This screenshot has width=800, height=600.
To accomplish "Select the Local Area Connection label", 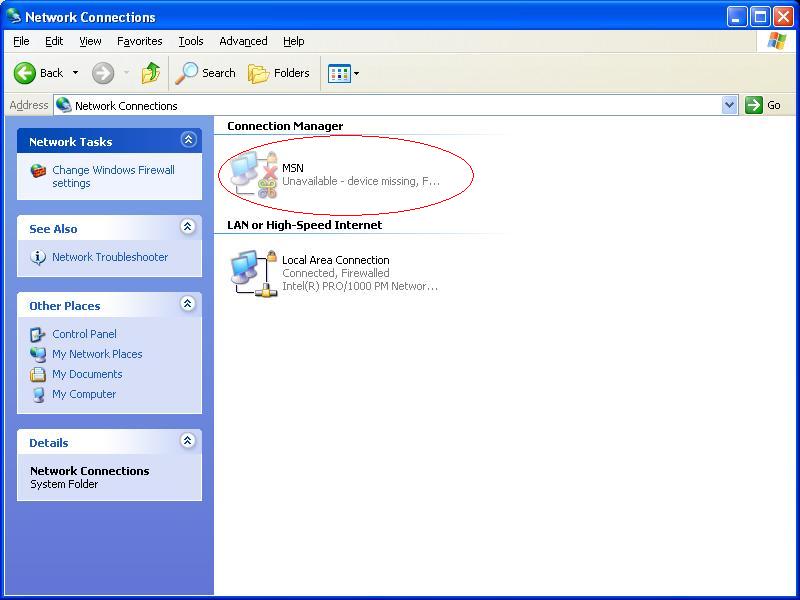I will 336,260.
